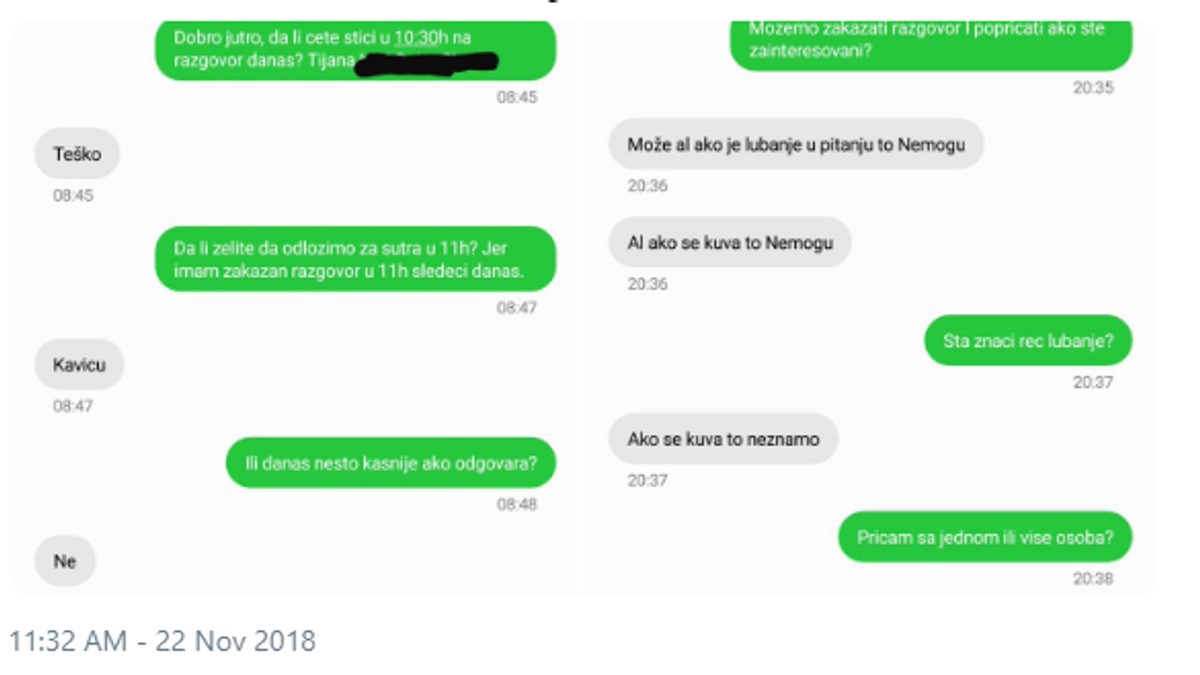
Task: Select the 'Može al ako je lubanje' message
Action: 796,145
